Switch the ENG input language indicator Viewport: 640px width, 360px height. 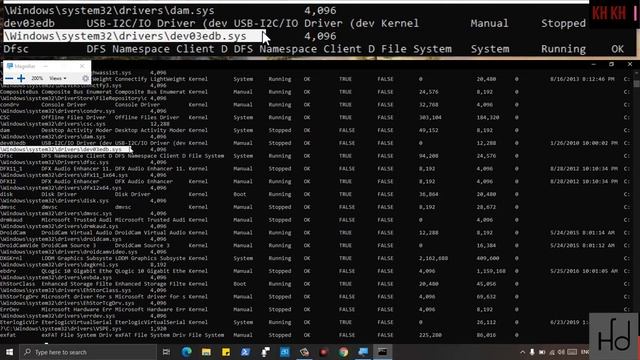point(584,352)
